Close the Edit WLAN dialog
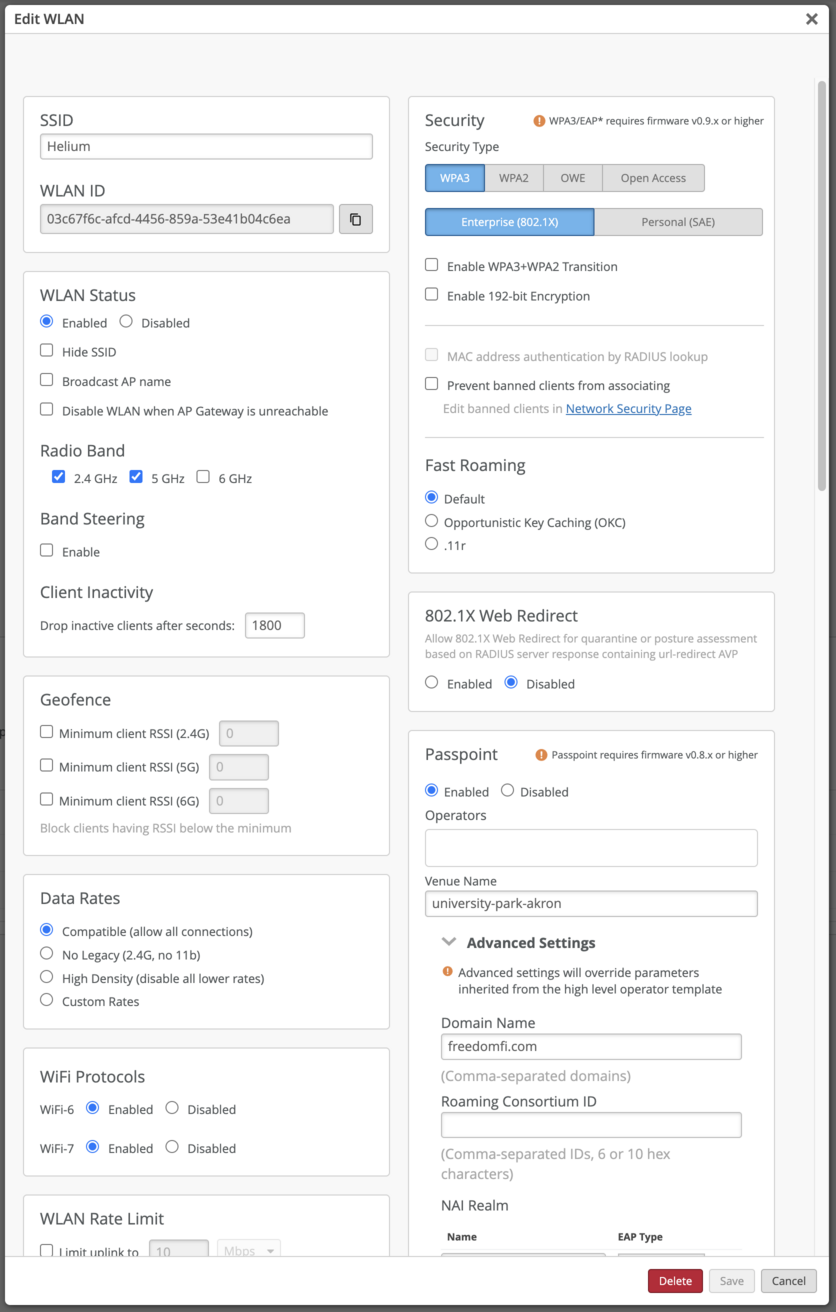Image resolution: width=836 pixels, height=1312 pixels. coord(811,19)
